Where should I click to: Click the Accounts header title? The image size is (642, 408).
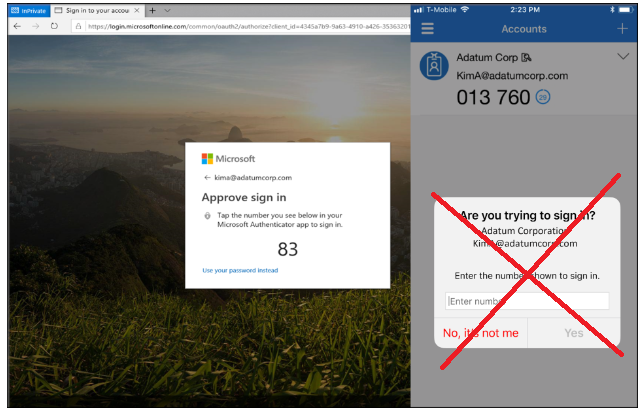tap(524, 29)
